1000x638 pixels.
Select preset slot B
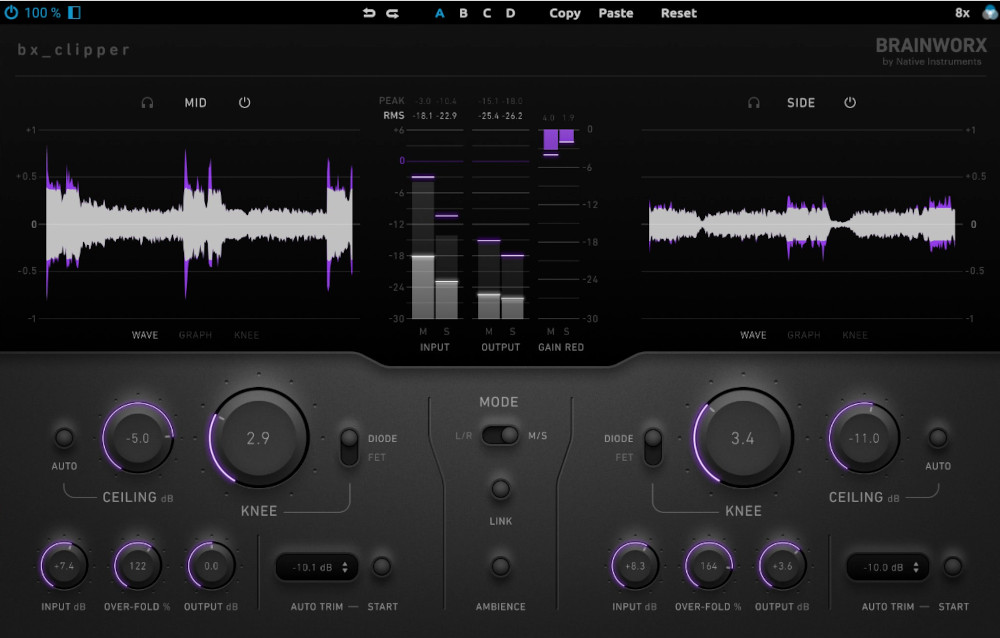(462, 13)
